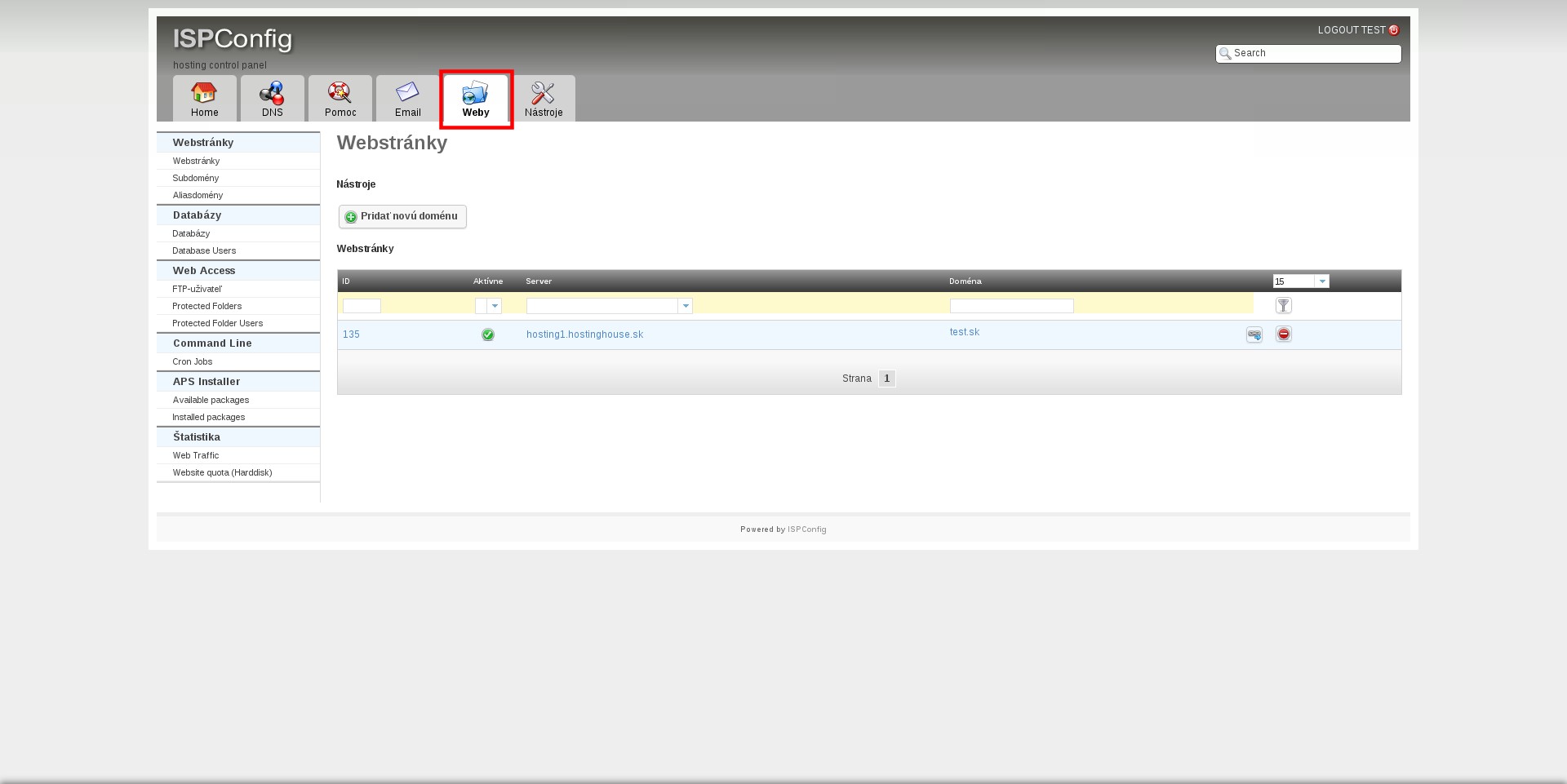
Task: Open the test.sk domain link
Action: (964, 332)
